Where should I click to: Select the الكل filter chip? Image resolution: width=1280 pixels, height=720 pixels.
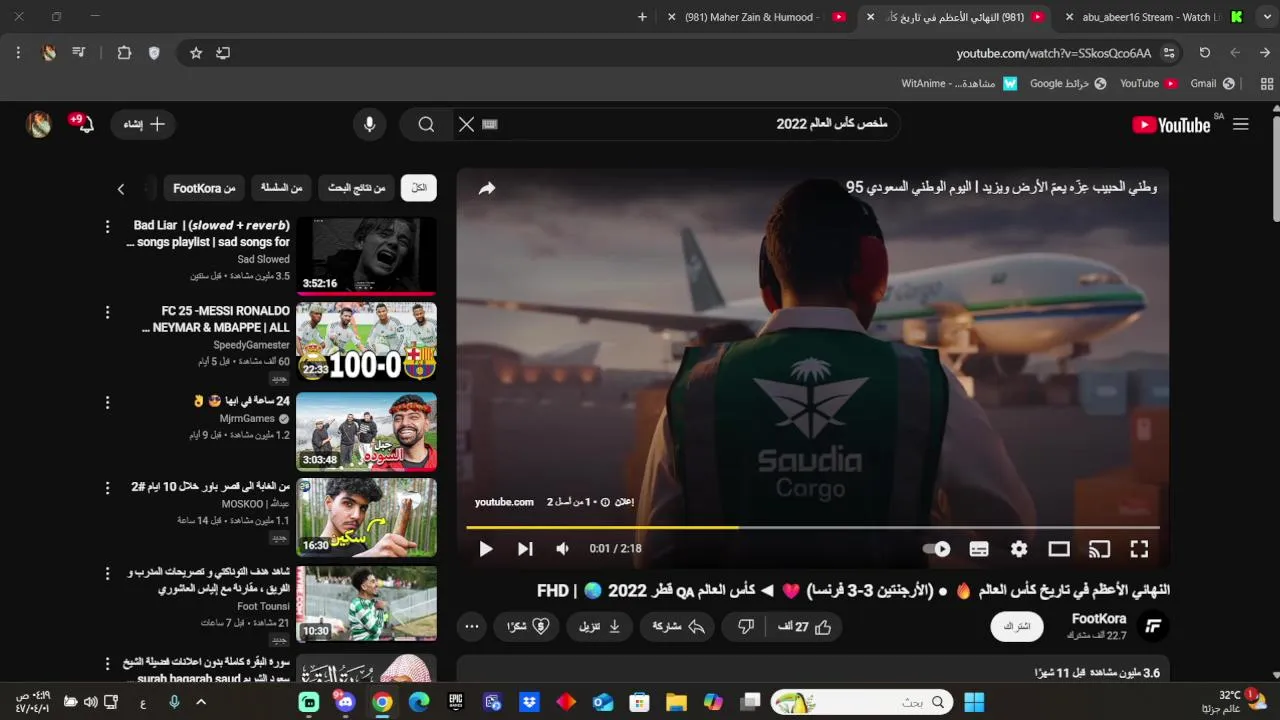point(419,188)
